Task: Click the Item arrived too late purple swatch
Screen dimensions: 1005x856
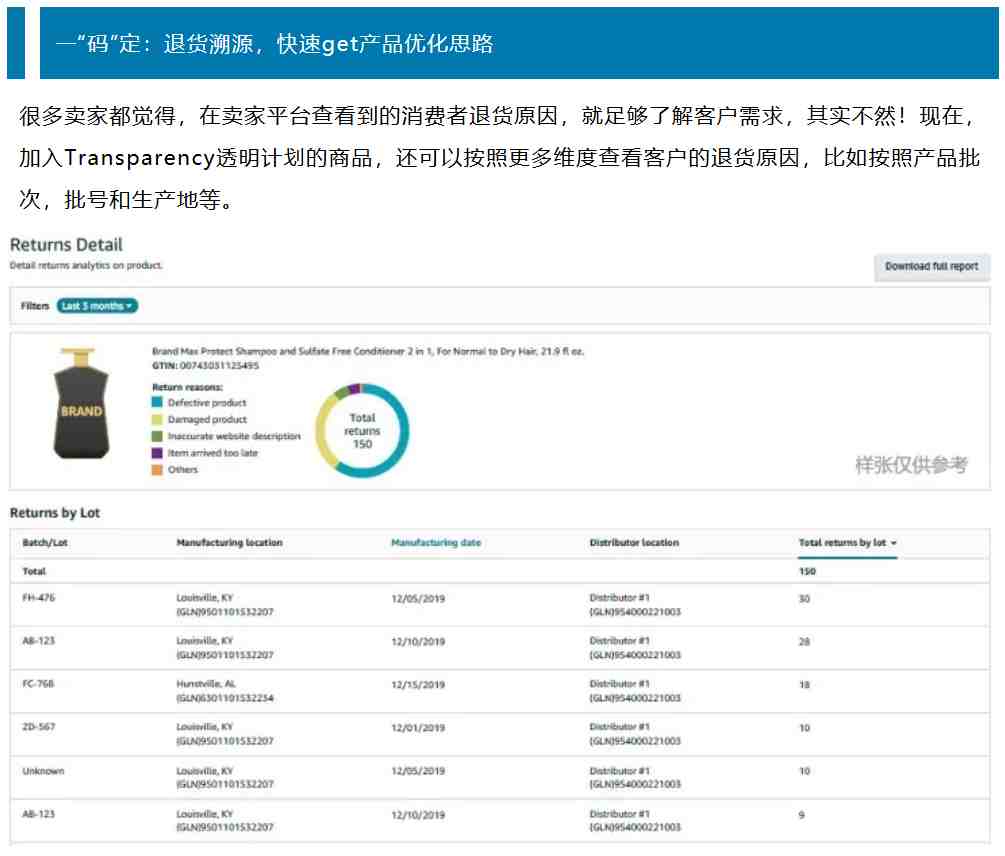Action: (157, 452)
